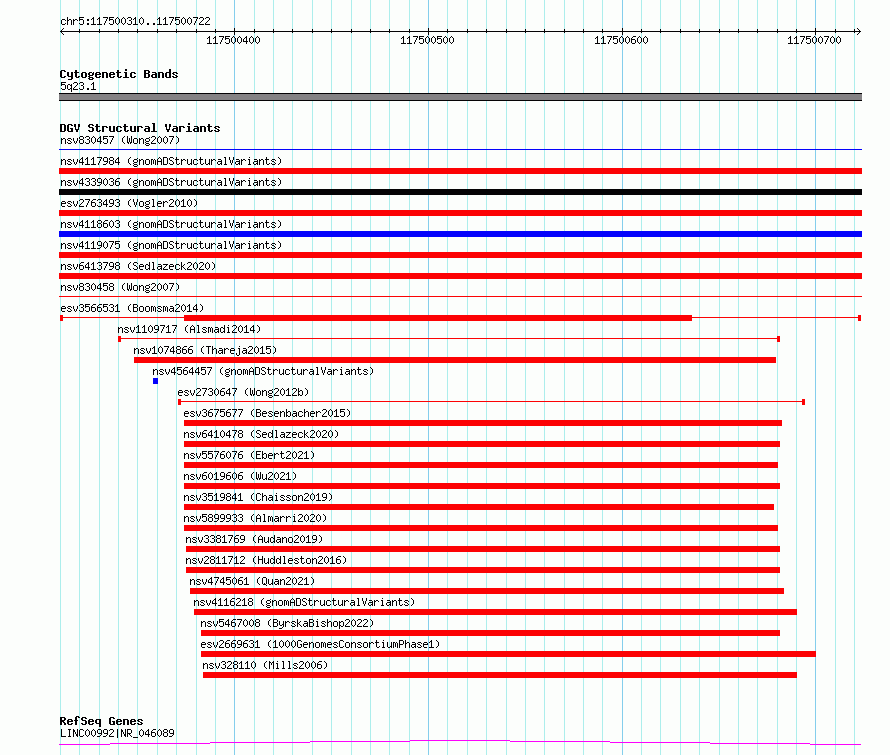This screenshot has height=755, width=890.
Task: Click the black bar of nsv4339036
Action: (x=460, y=192)
